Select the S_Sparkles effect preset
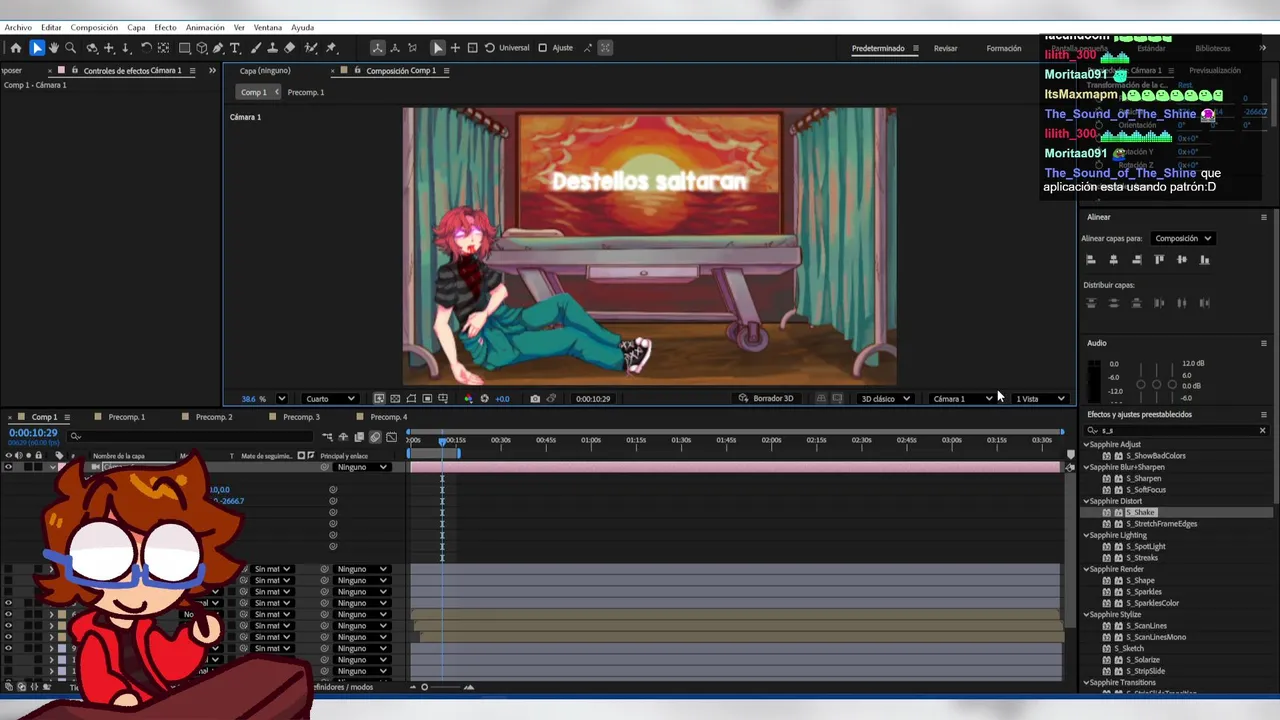The height and width of the screenshot is (720, 1280). 1145,592
